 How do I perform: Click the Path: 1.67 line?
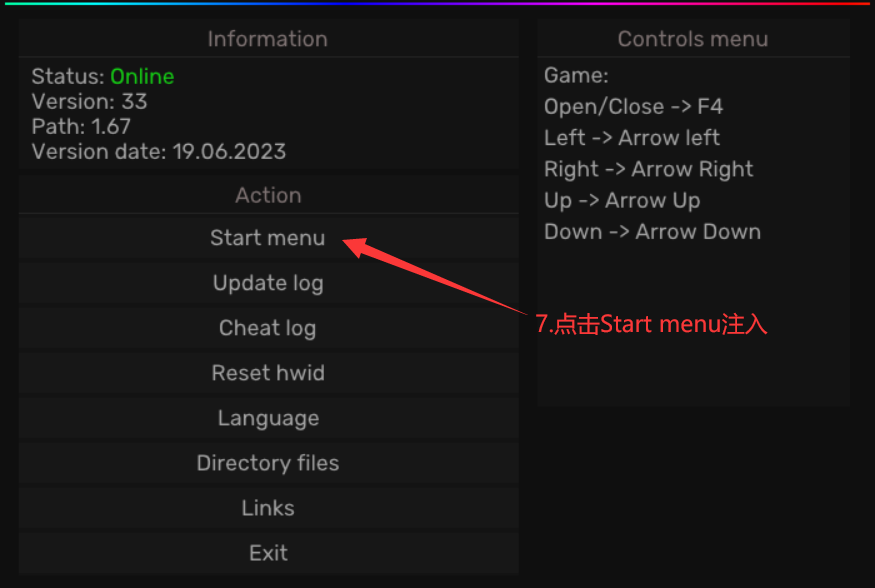81,127
